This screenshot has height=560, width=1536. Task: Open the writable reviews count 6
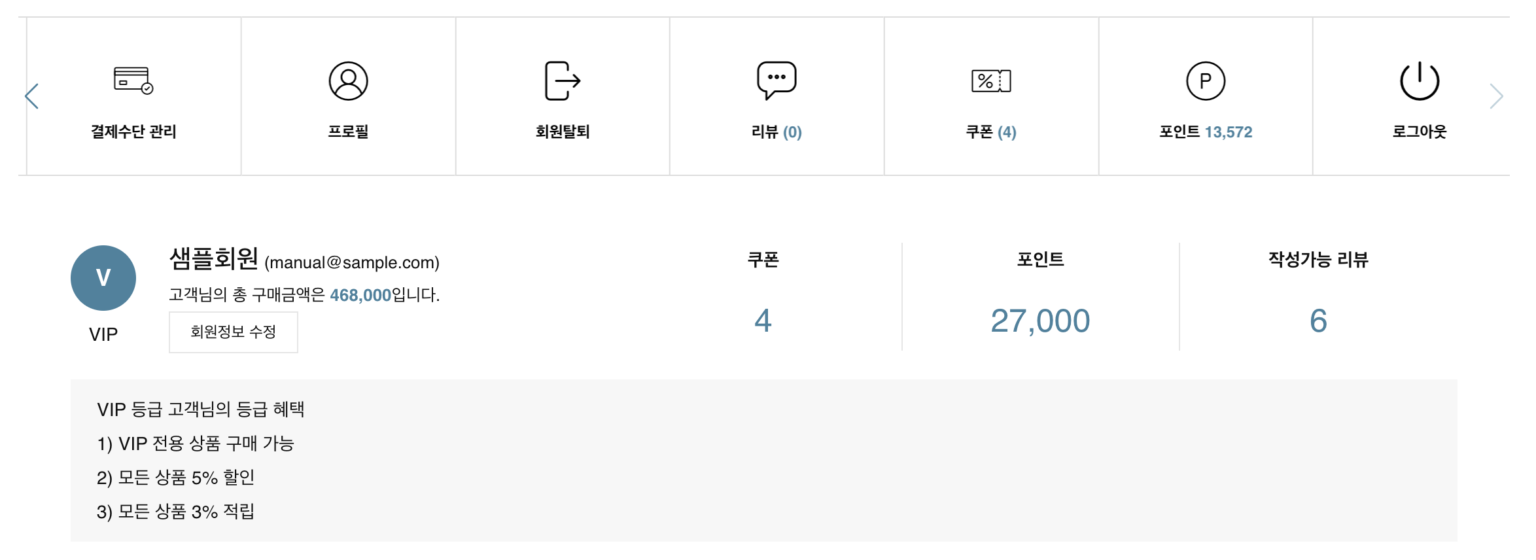pyautogui.click(x=1318, y=321)
